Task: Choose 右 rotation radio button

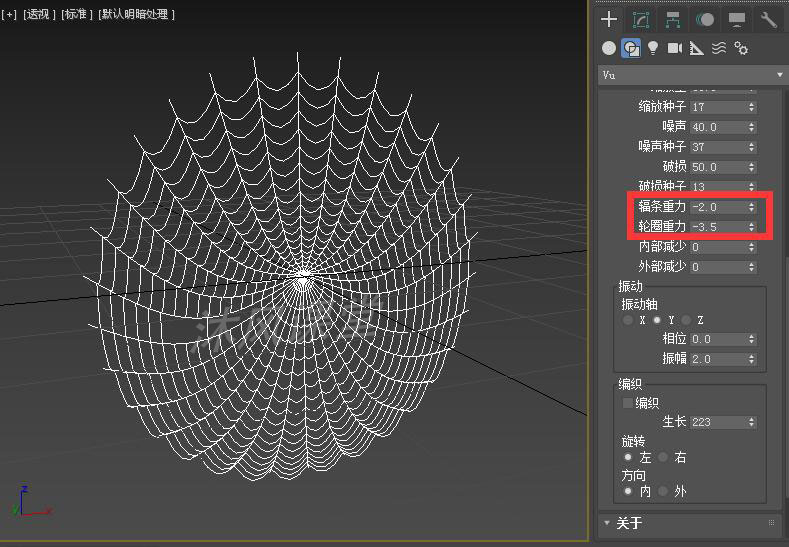Action: coord(662,457)
